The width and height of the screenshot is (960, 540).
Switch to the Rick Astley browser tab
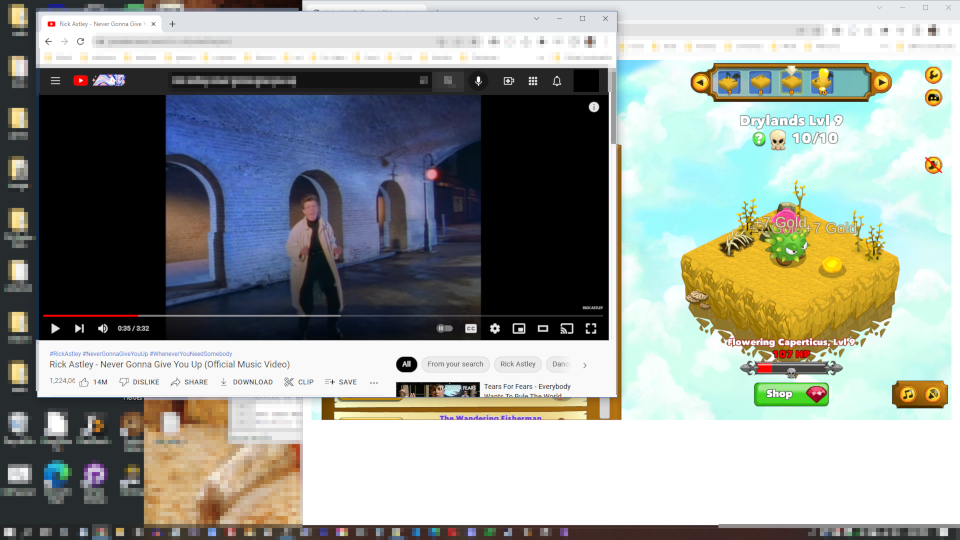click(x=100, y=24)
